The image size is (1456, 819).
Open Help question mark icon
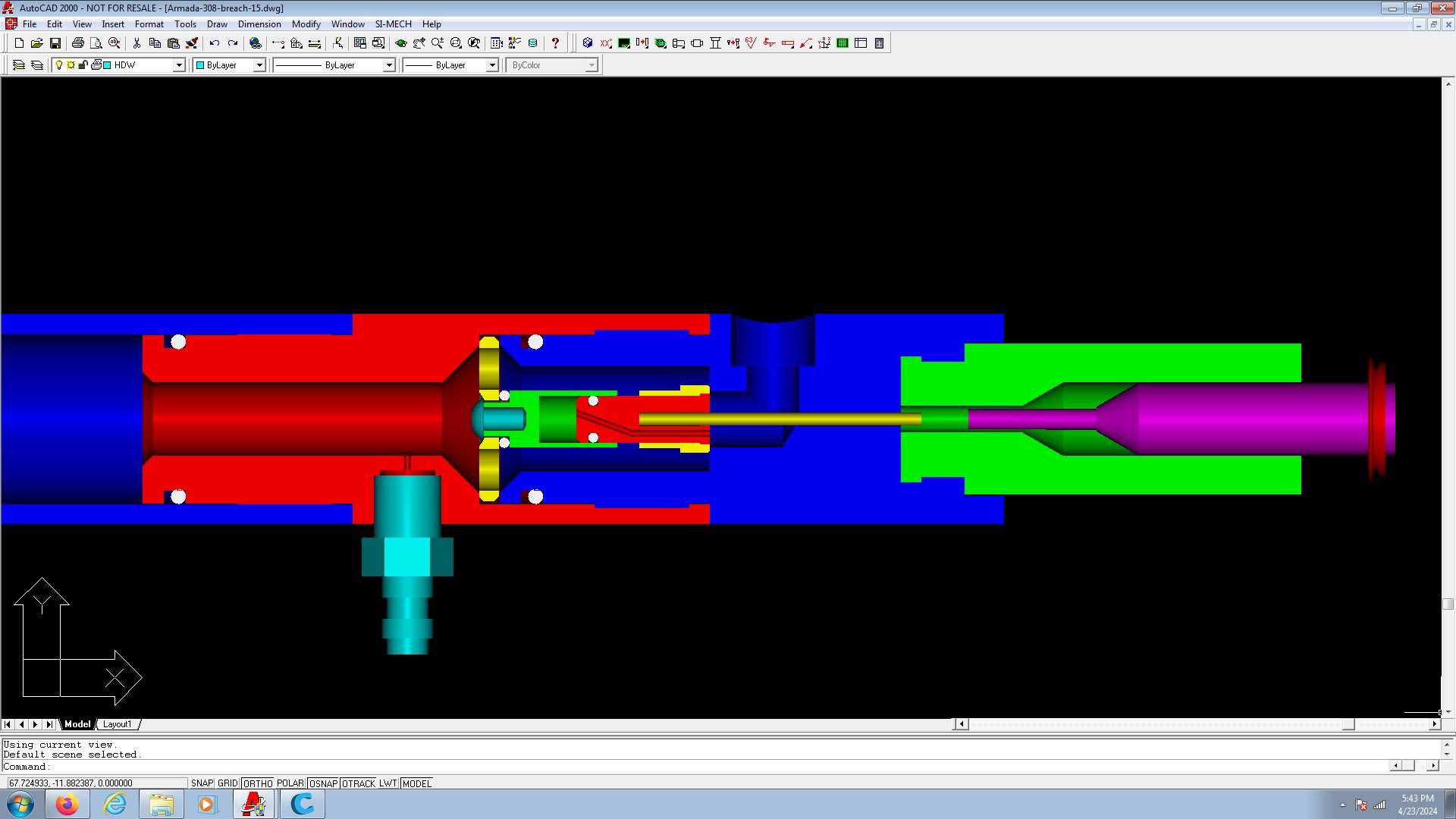[x=555, y=43]
